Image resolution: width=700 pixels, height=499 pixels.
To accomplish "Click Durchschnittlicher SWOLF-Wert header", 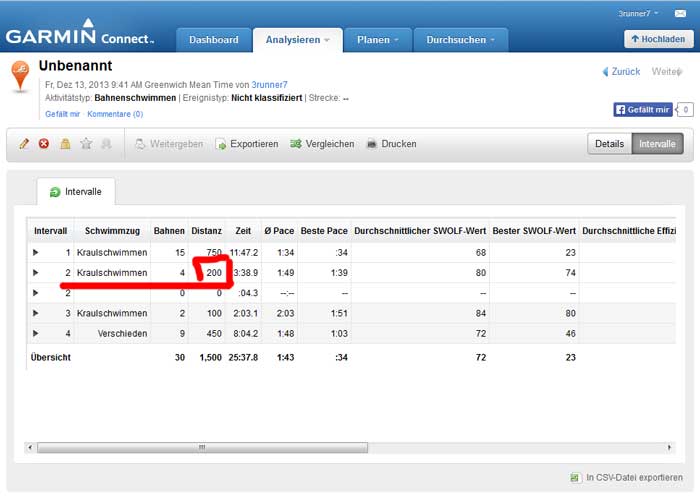I will pyautogui.click(x=420, y=231).
